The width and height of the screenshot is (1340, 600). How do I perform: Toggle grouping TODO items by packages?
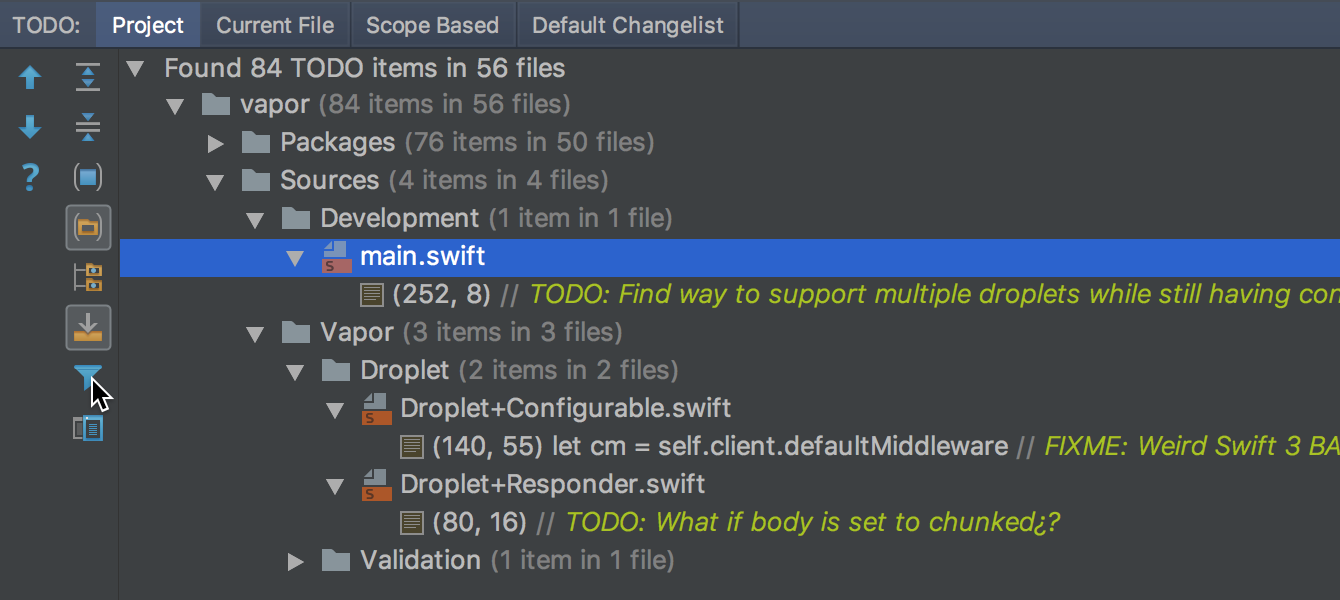pos(88,227)
